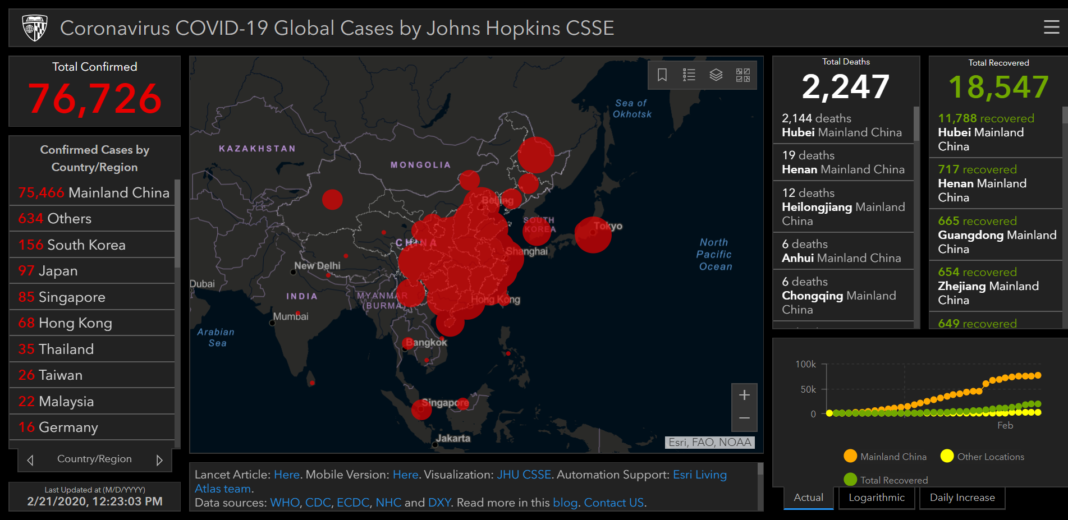Go to next Country/Region list arrow
Image resolution: width=1068 pixels, height=520 pixels.
click(x=159, y=460)
